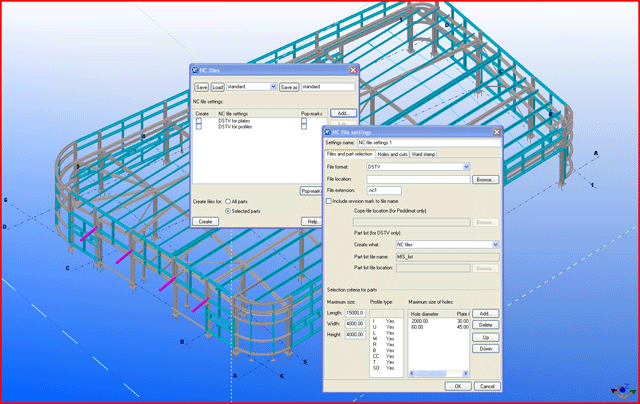Viewport: 640px width, 404px height.
Task: Click the hole list scroll right arrow
Action: point(465,373)
